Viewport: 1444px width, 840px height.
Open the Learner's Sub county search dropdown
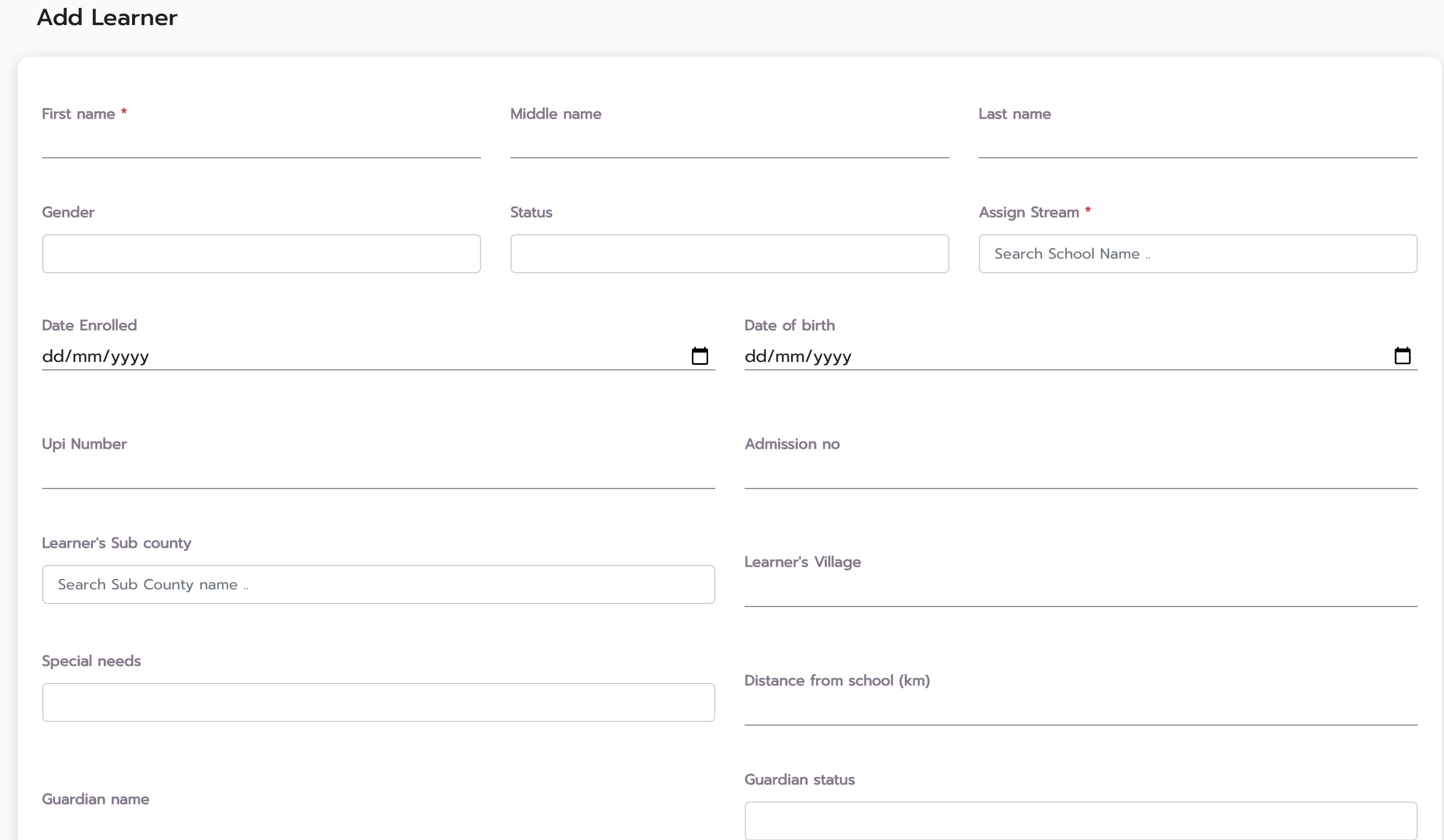[378, 584]
